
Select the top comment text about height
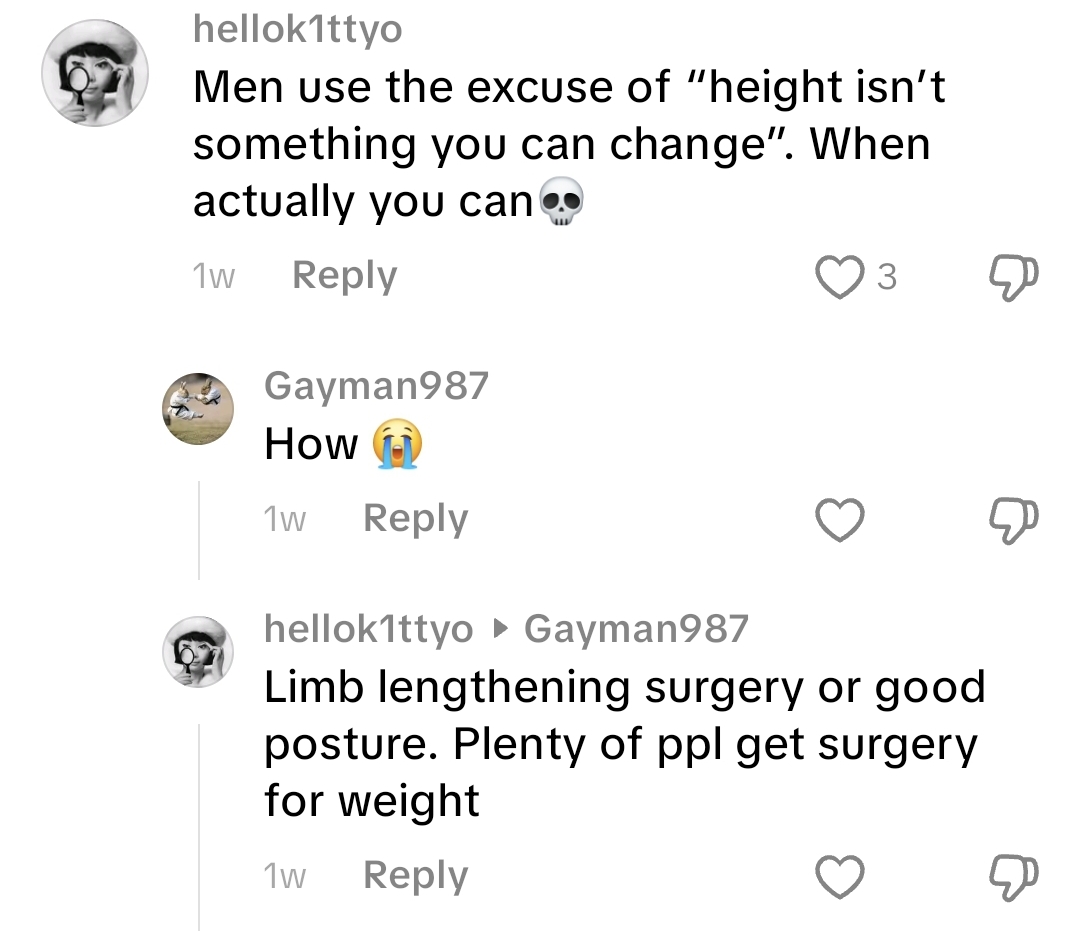tap(569, 144)
